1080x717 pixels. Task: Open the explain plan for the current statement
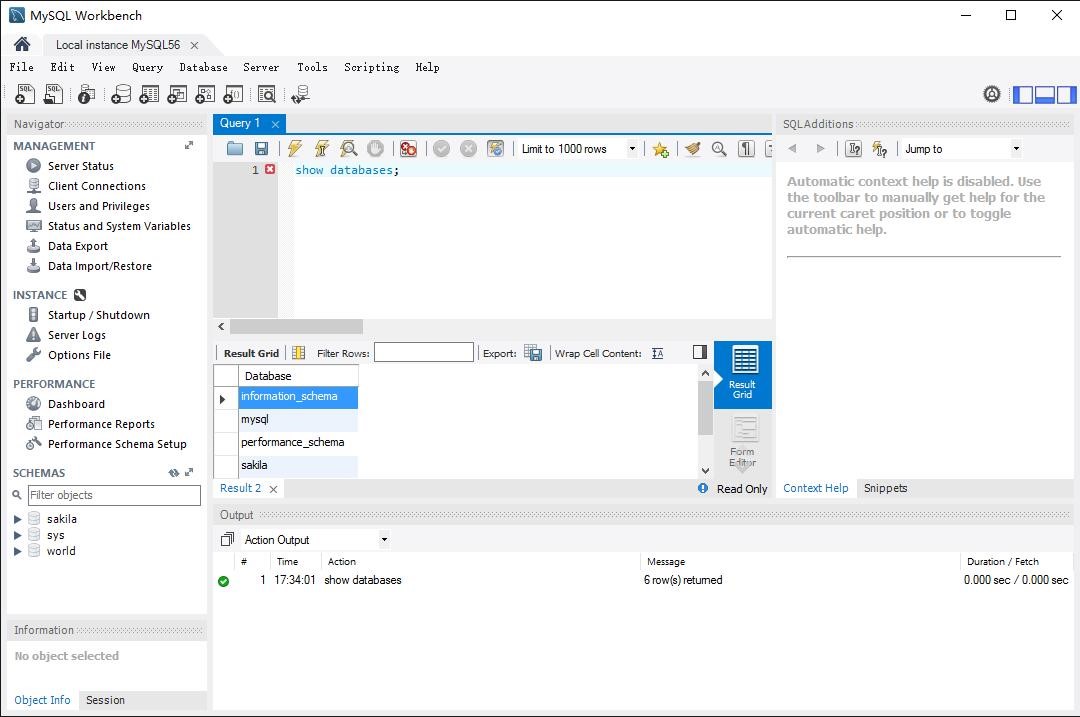click(347, 148)
